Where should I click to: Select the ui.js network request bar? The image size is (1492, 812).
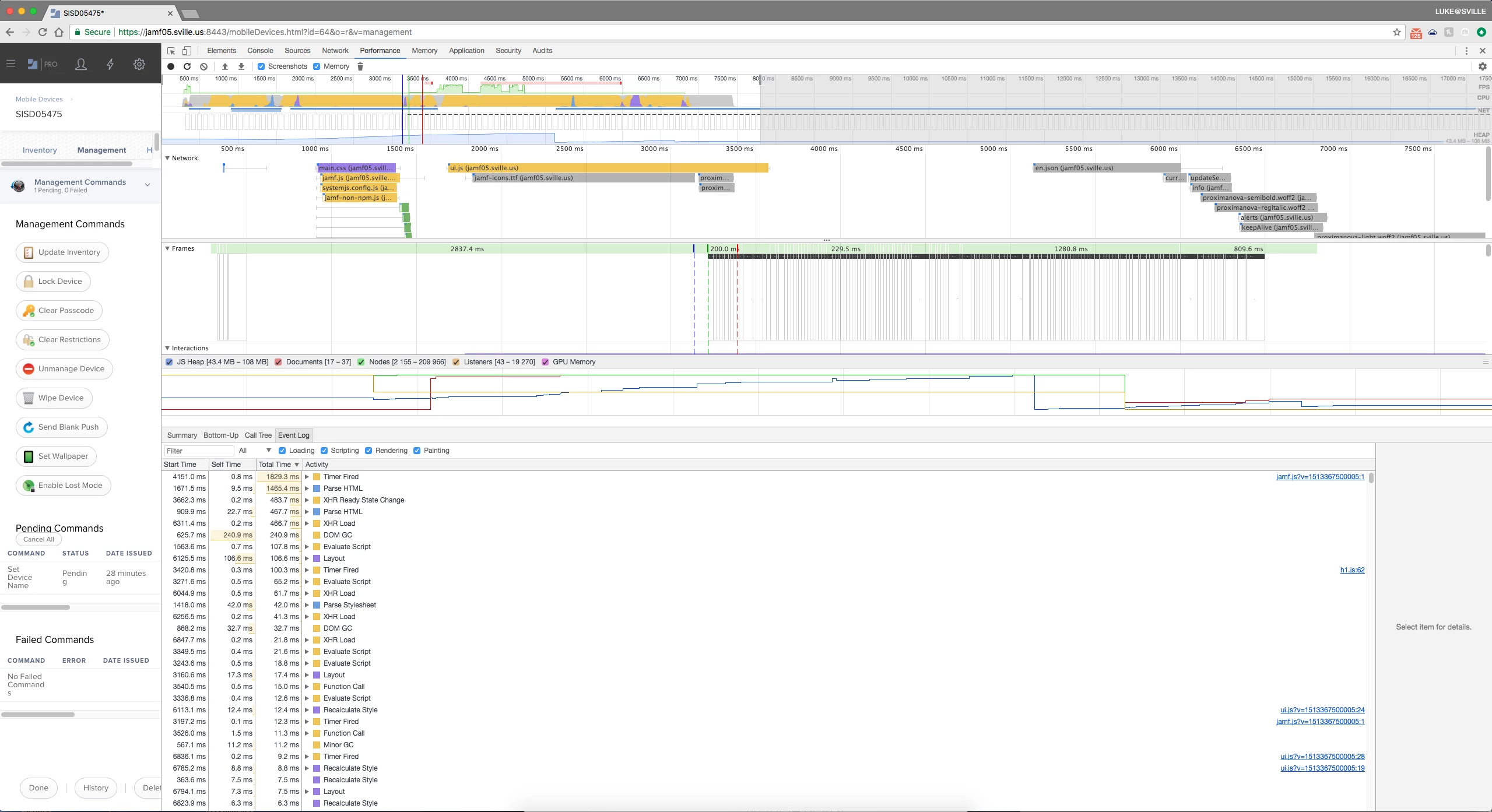[608, 168]
